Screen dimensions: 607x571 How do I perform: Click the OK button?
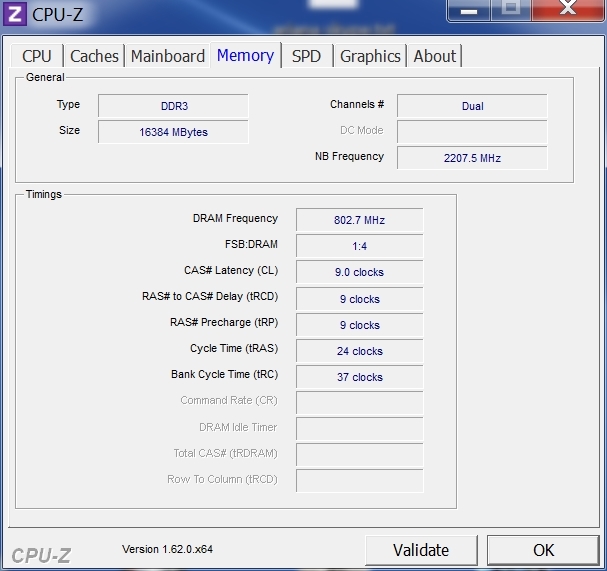pos(544,550)
